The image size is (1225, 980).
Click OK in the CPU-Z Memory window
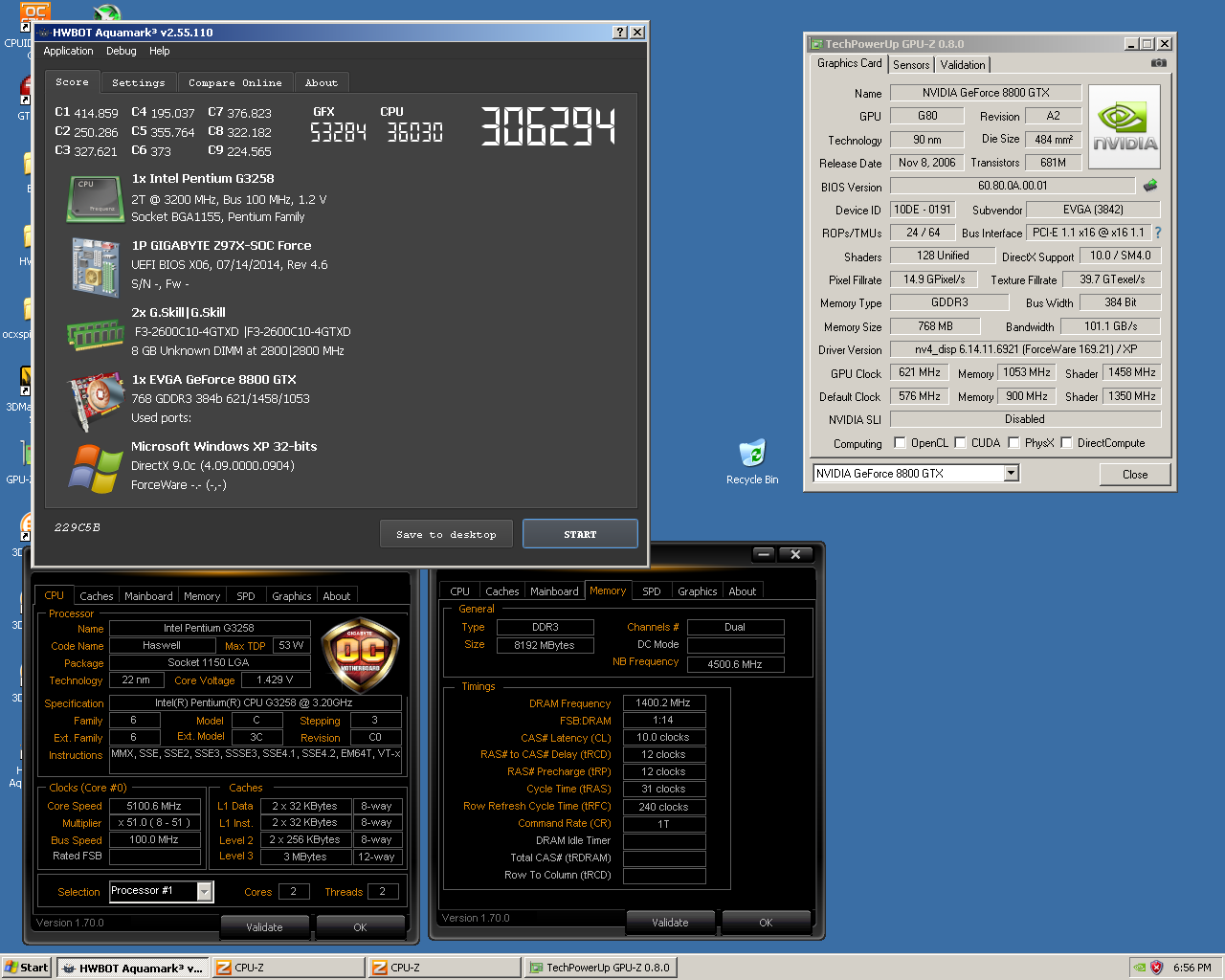766,922
